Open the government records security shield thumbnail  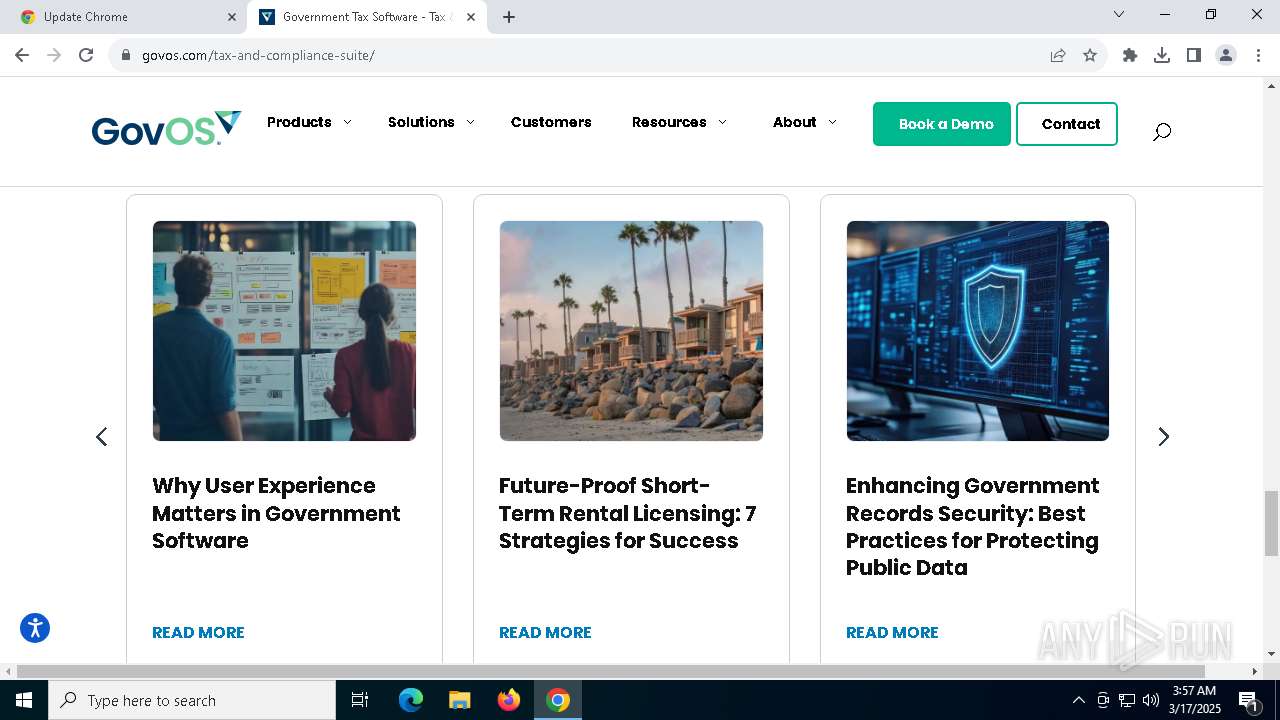[x=977, y=331]
